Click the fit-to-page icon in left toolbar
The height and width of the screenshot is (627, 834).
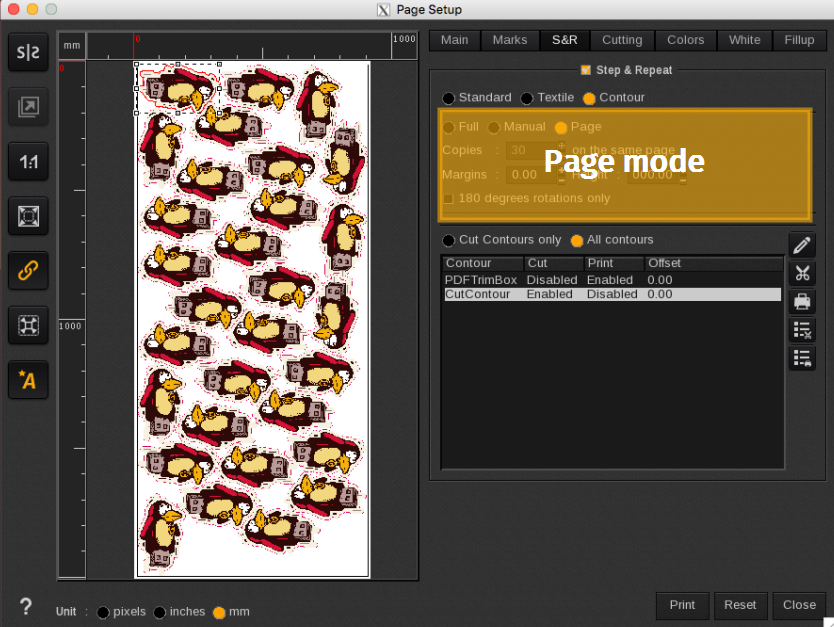tap(29, 215)
